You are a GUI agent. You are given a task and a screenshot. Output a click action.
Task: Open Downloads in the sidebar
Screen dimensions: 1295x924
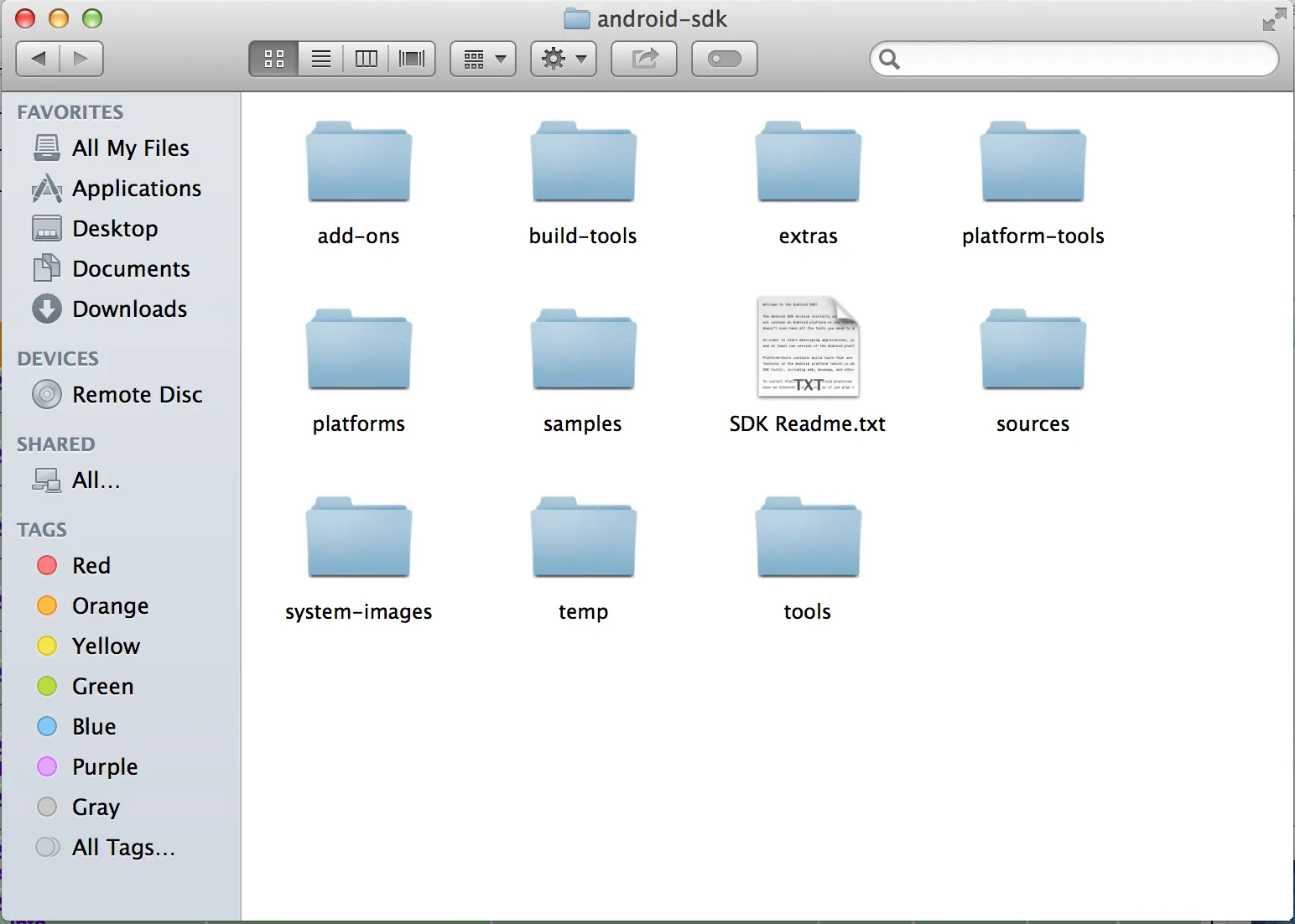(x=121, y=309)
